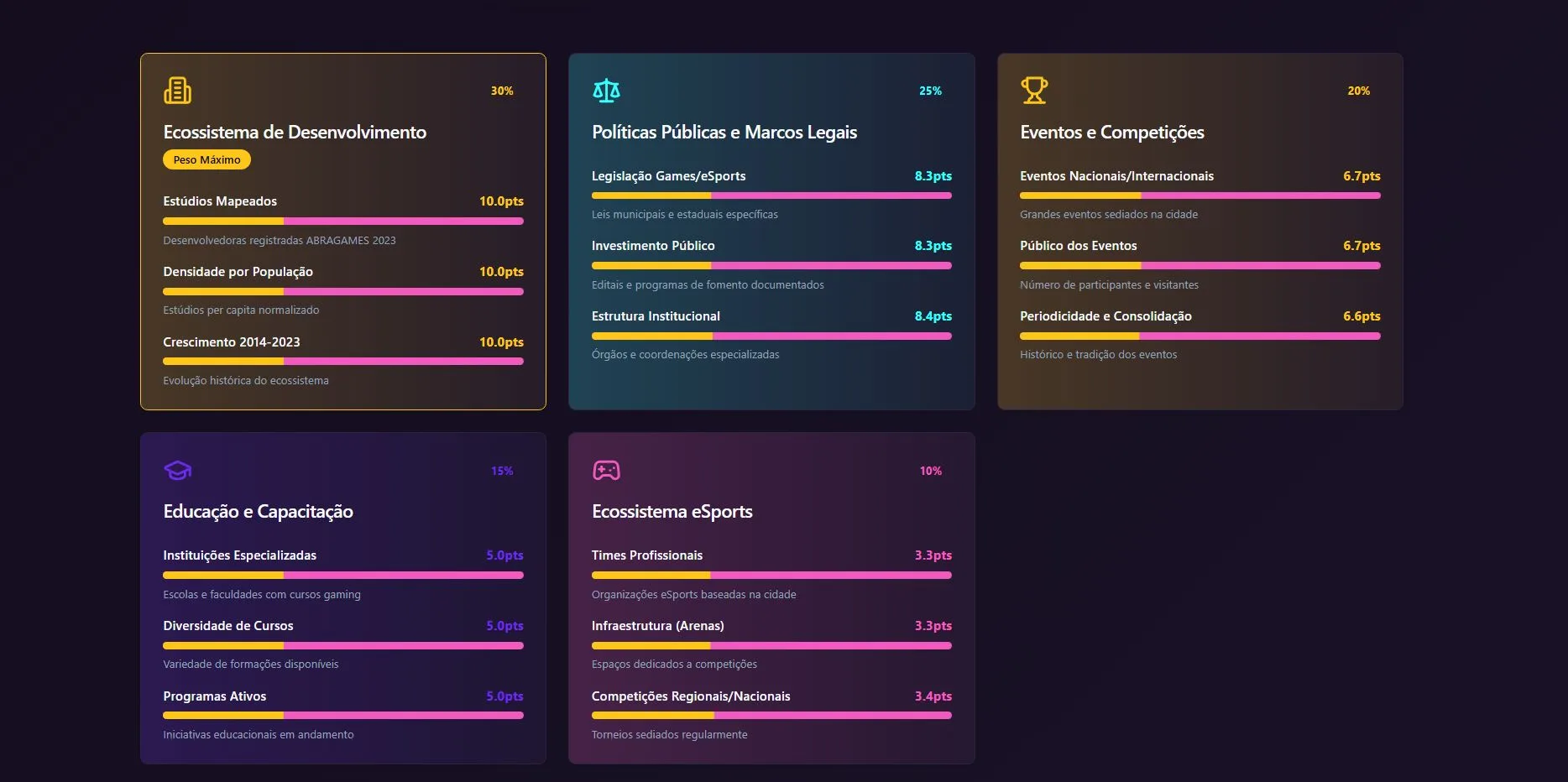The height and width of the screenshot is (782, 1568).
Task: Click the Legislação Games/eSports progress bar
Action: [771, 195]
